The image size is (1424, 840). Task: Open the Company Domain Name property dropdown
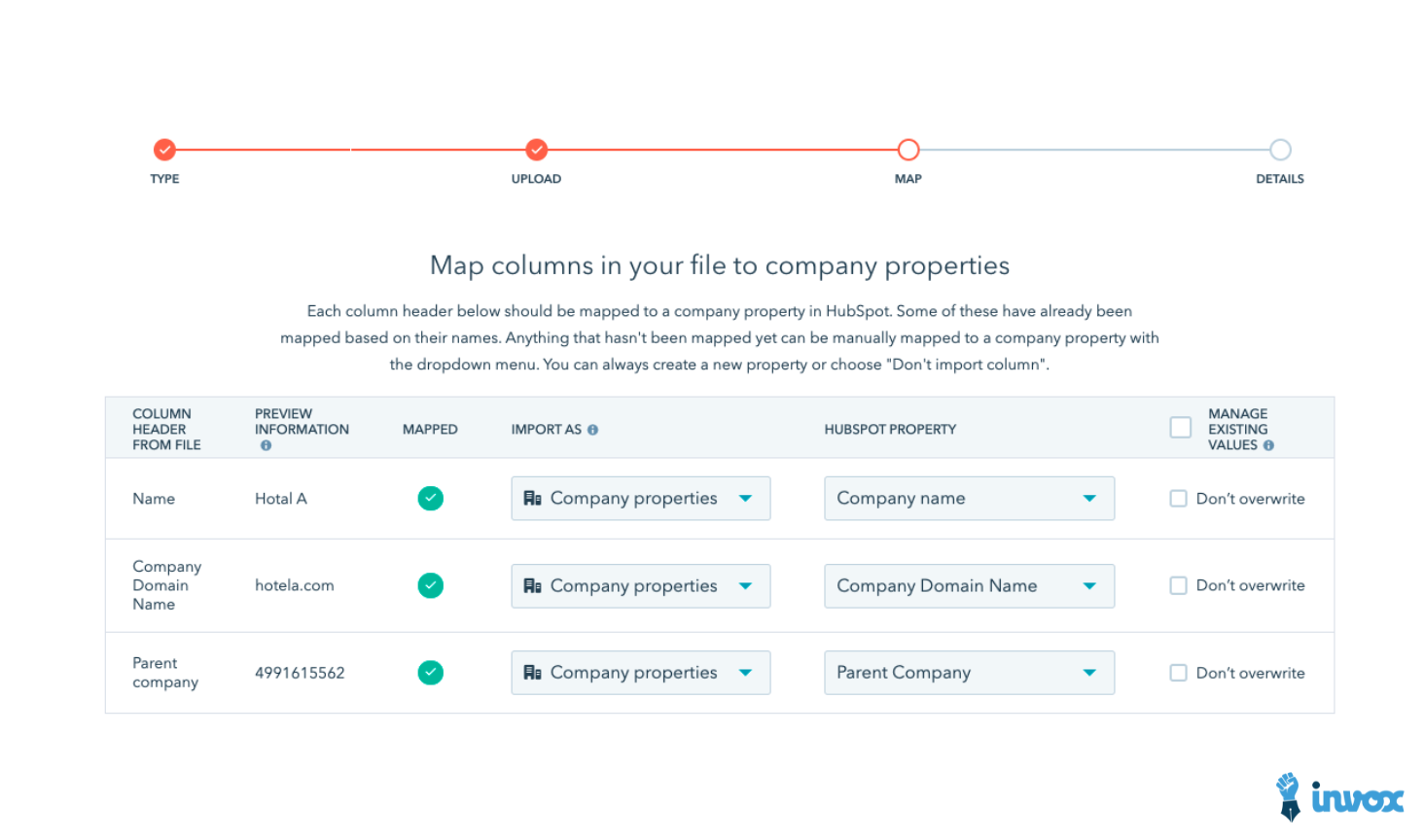click(x=969, y=586)
